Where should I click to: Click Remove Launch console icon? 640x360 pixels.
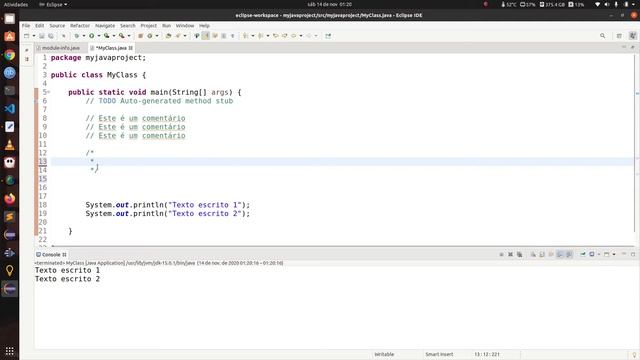click(510, 254)
